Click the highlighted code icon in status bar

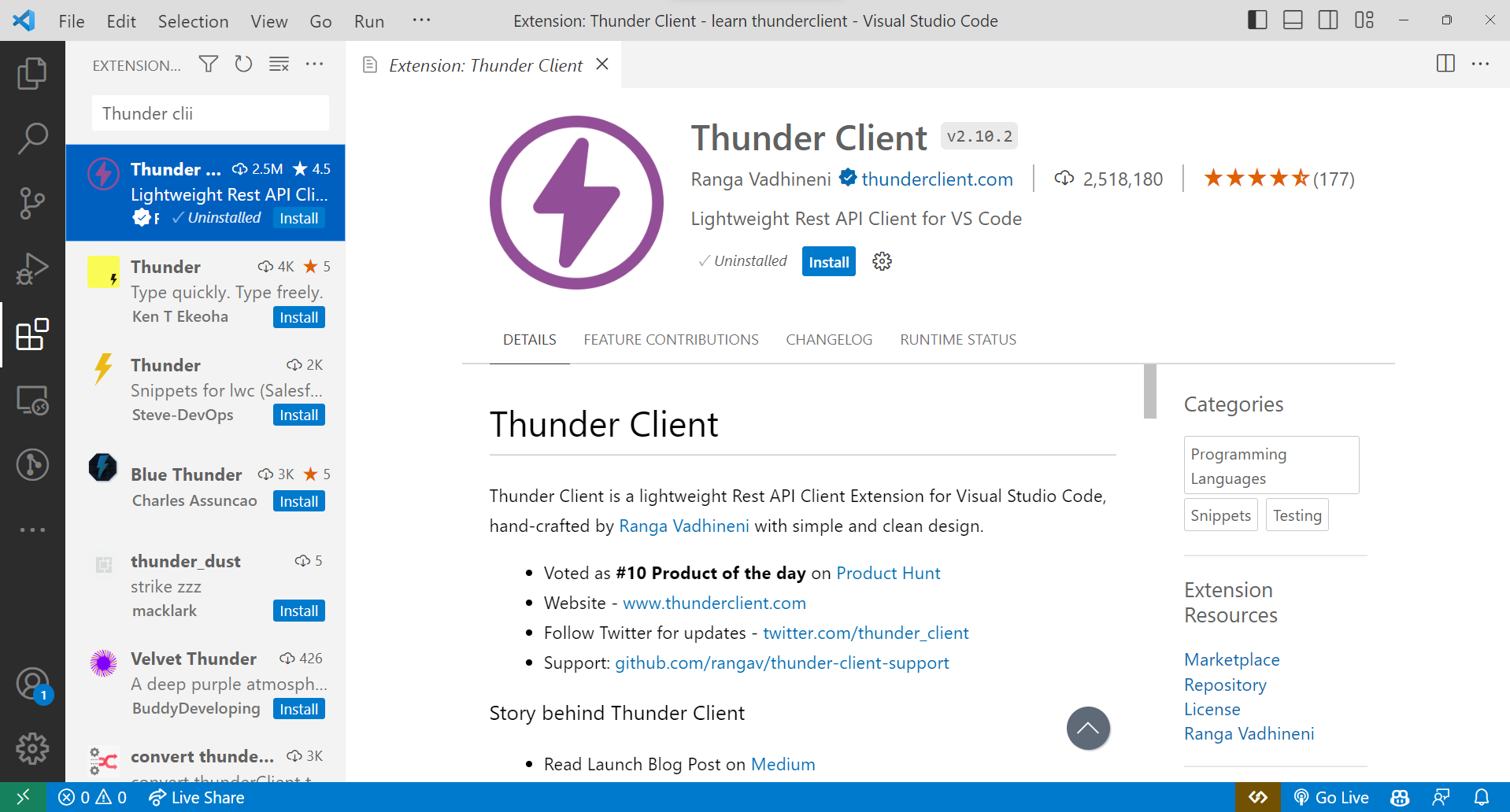pyautogui.click(x=1258, y=797)
